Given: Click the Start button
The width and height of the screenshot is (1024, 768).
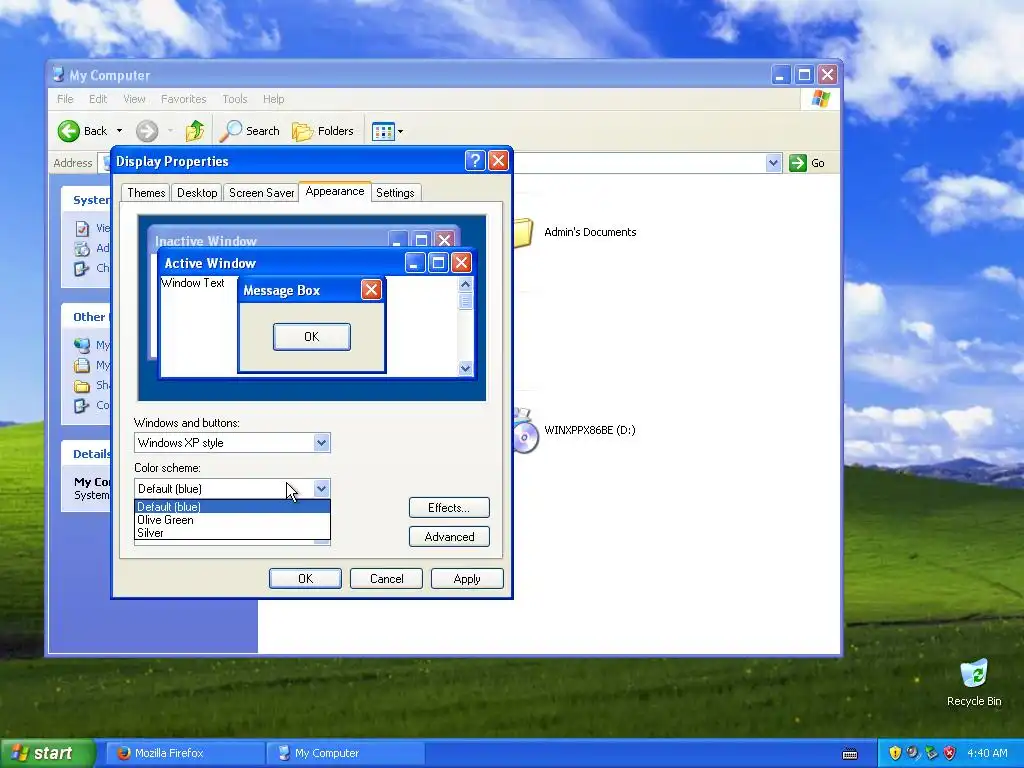Looking at the screenshot, I should tap(47, 753).
